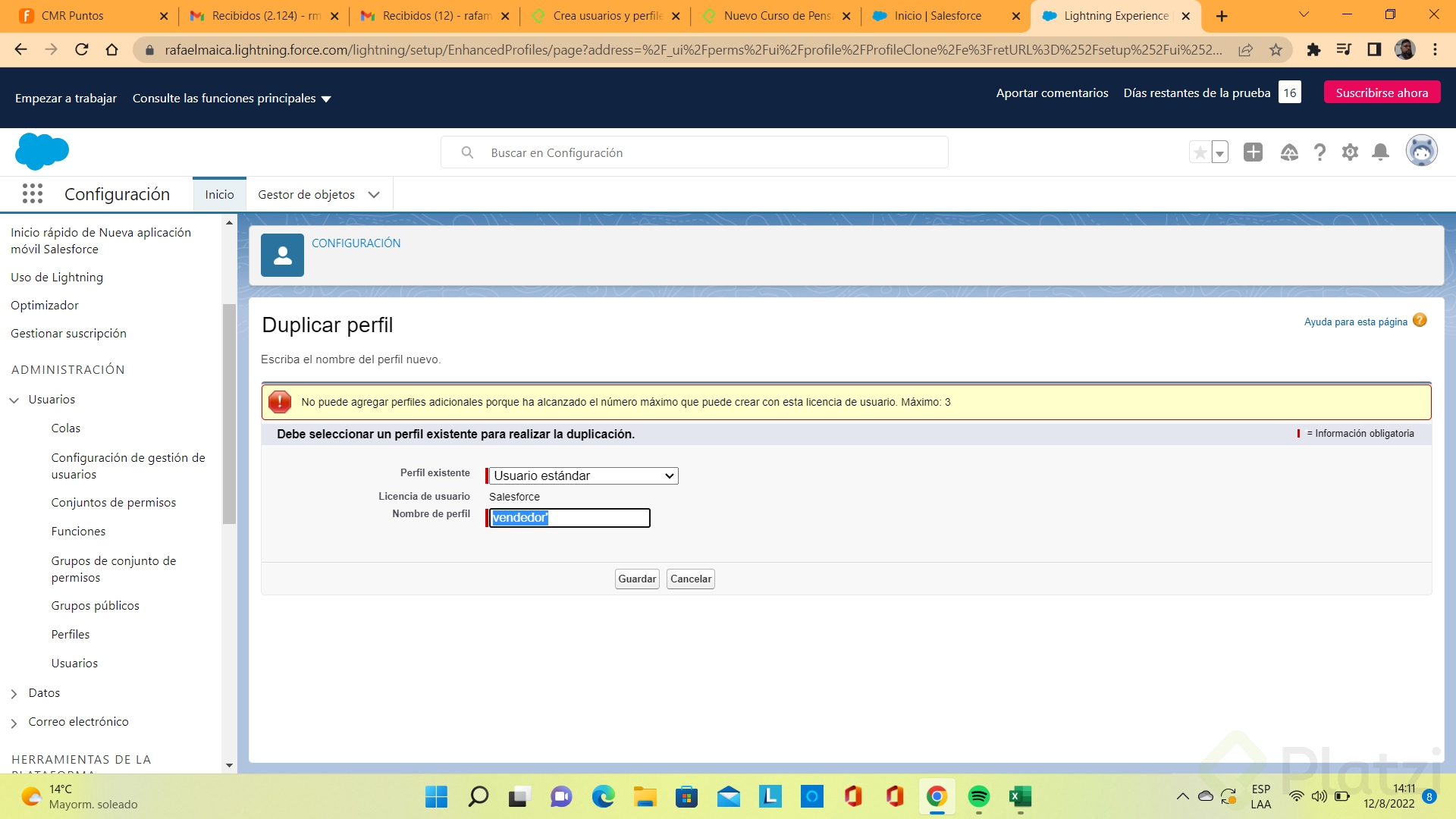The height and width of the screenshot is (819, 1456).
Task: Expand the Datos tree section
Action: click(14, 693)
